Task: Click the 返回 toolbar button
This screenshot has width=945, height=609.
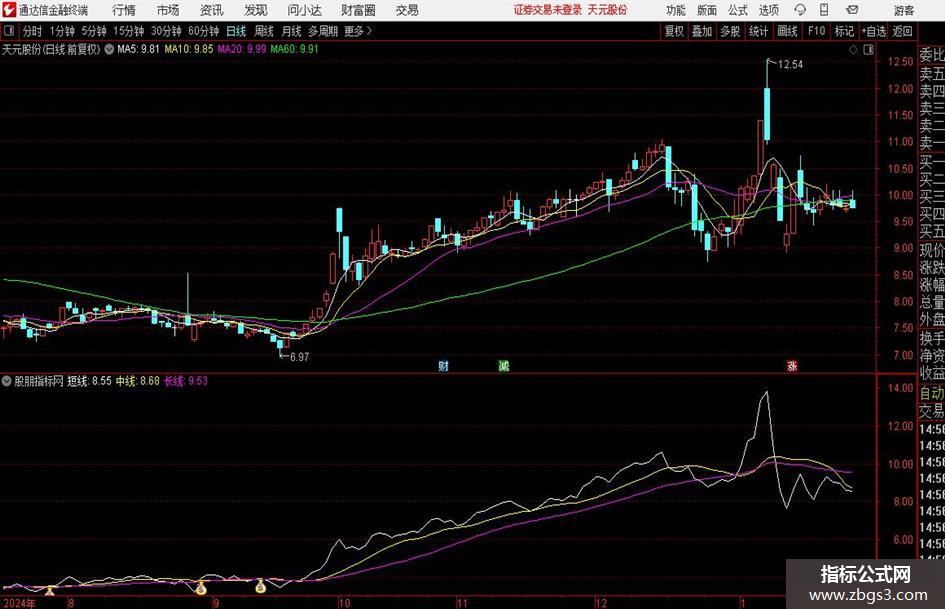Action: (902, 31)
